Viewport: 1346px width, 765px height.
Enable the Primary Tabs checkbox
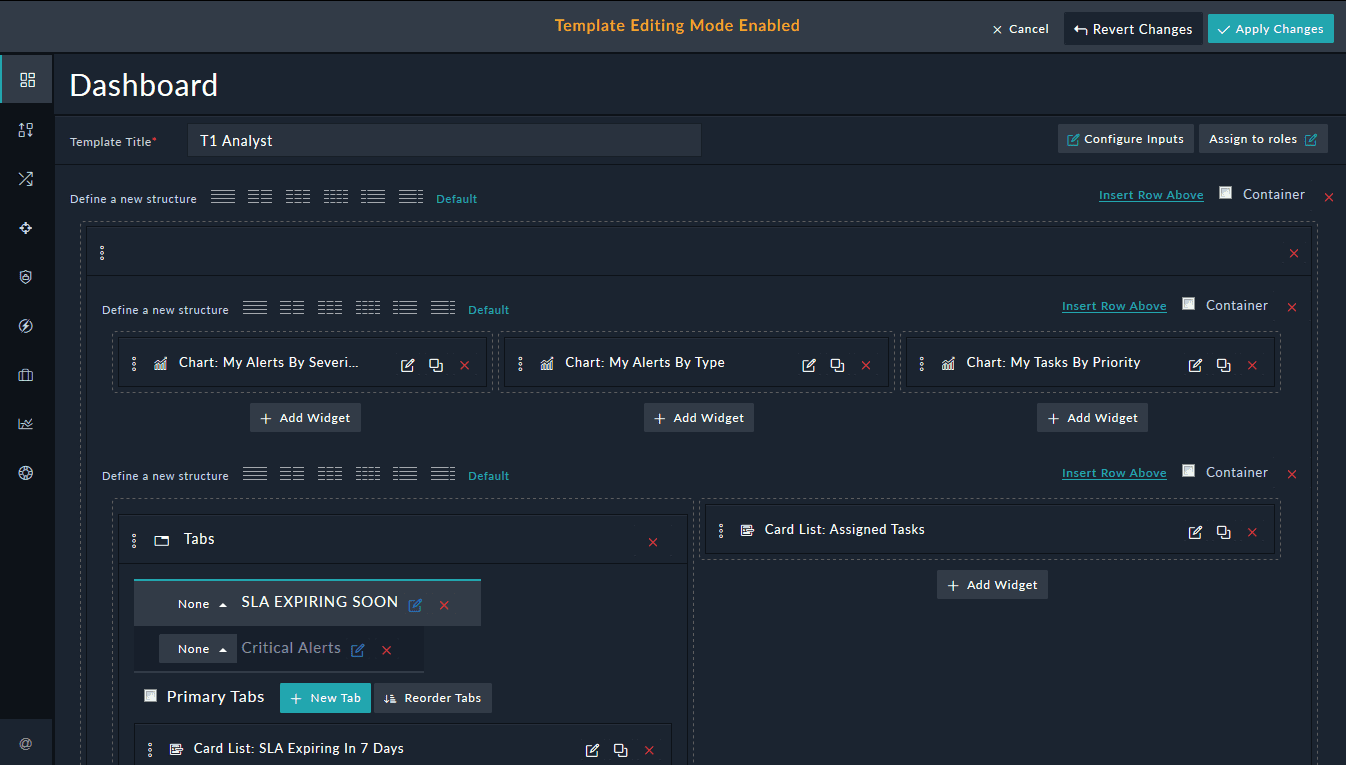tap(150, 696)
